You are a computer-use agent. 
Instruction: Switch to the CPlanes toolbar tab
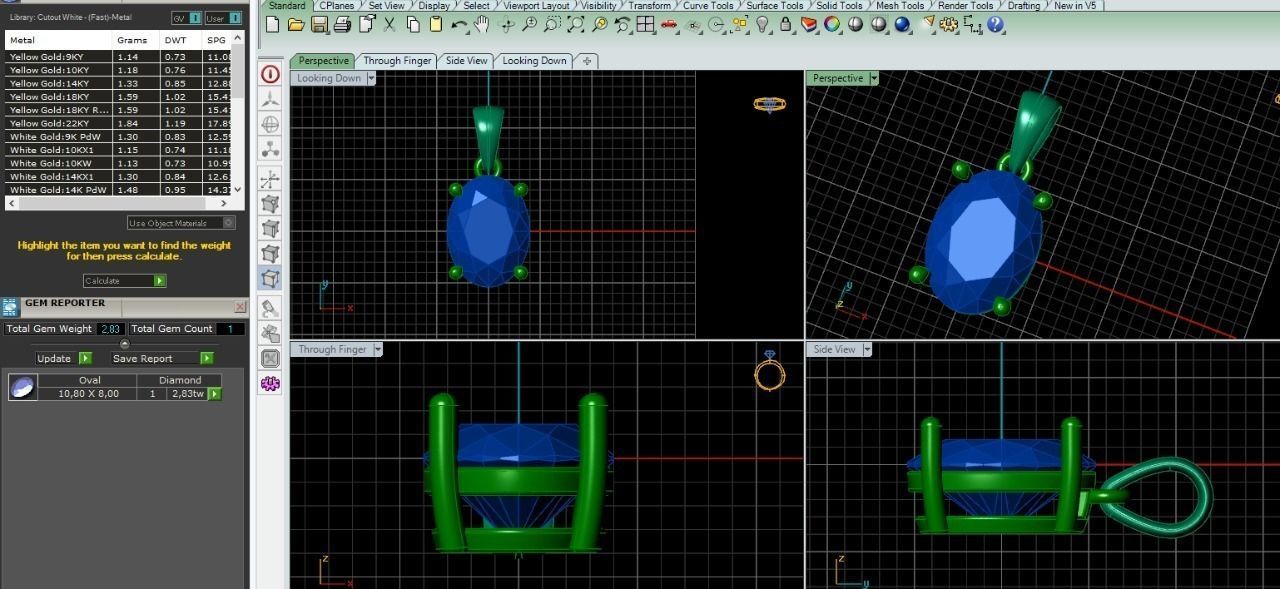336,6
